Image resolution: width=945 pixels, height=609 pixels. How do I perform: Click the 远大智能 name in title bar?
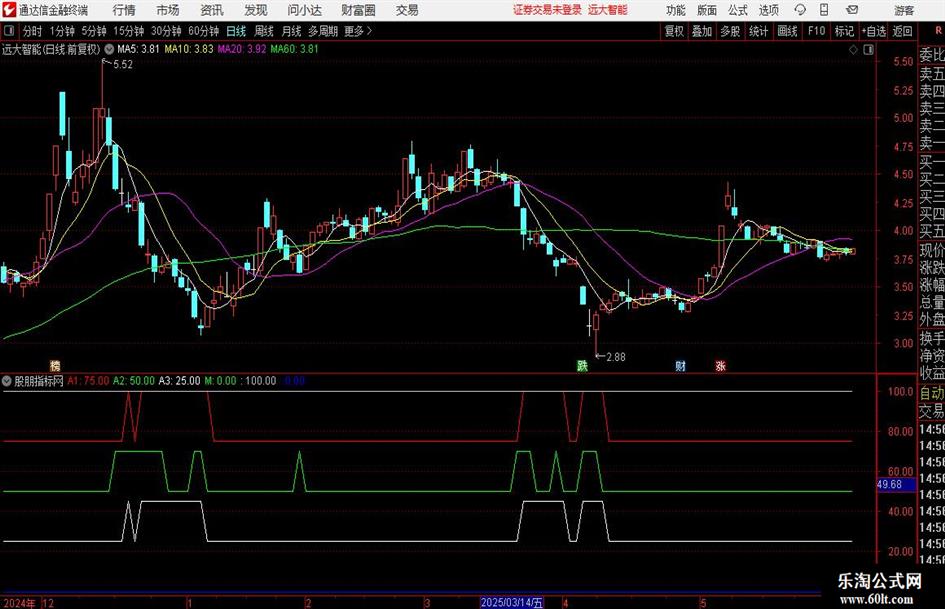(x=608, y=10)
